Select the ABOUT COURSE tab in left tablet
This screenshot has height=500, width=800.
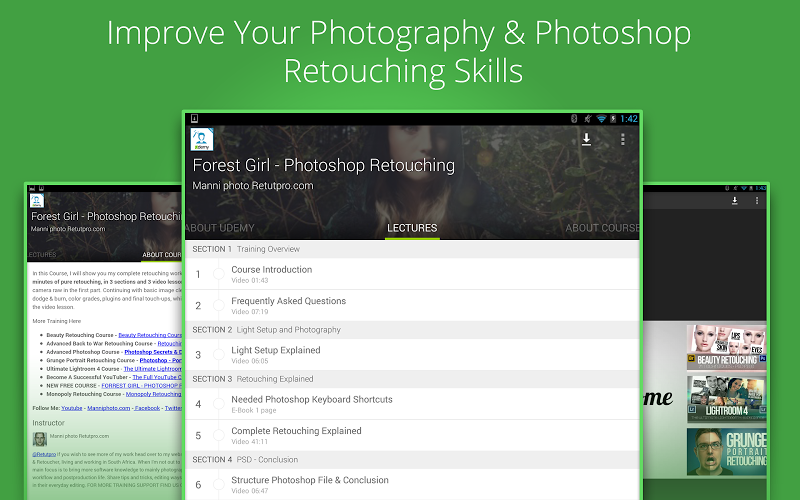(x=161, y=255)
